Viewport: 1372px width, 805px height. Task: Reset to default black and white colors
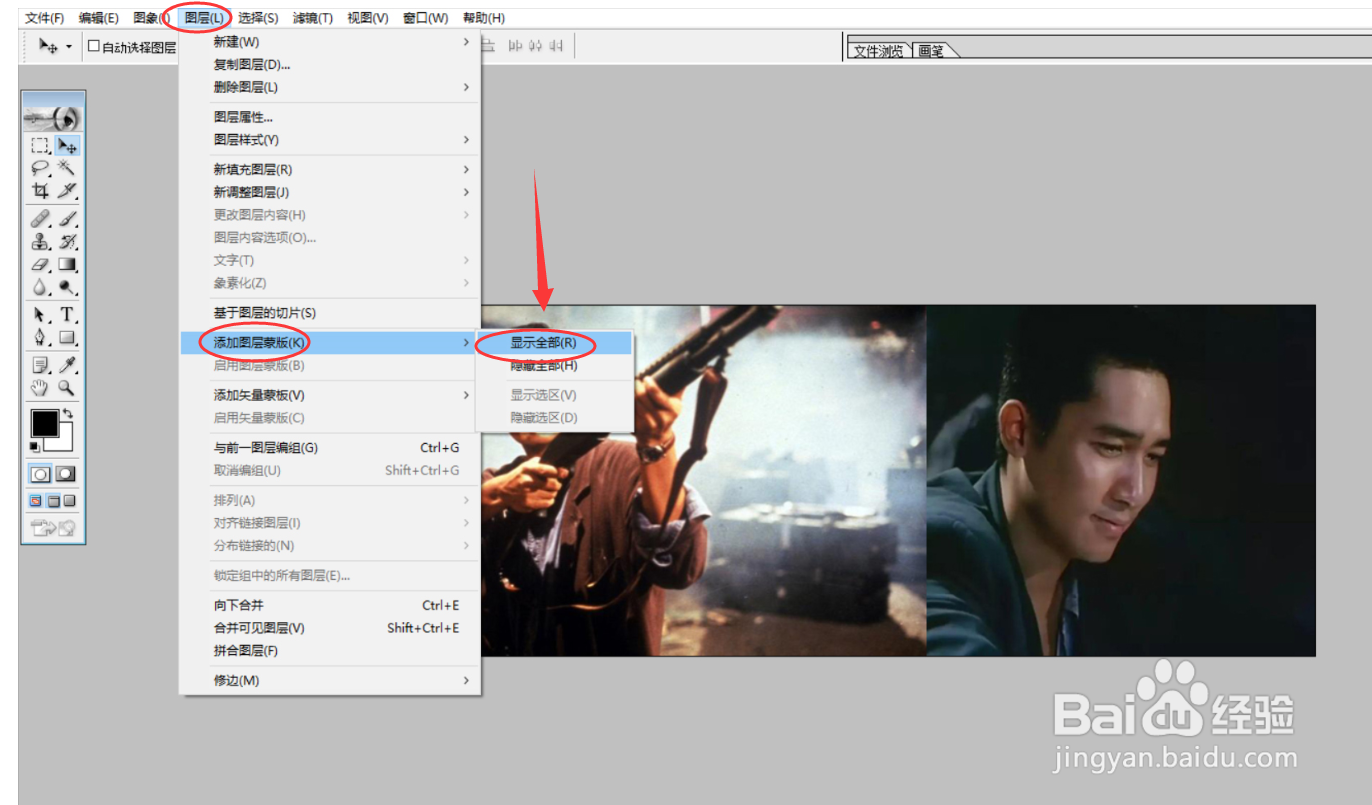(x=35, y=446)
